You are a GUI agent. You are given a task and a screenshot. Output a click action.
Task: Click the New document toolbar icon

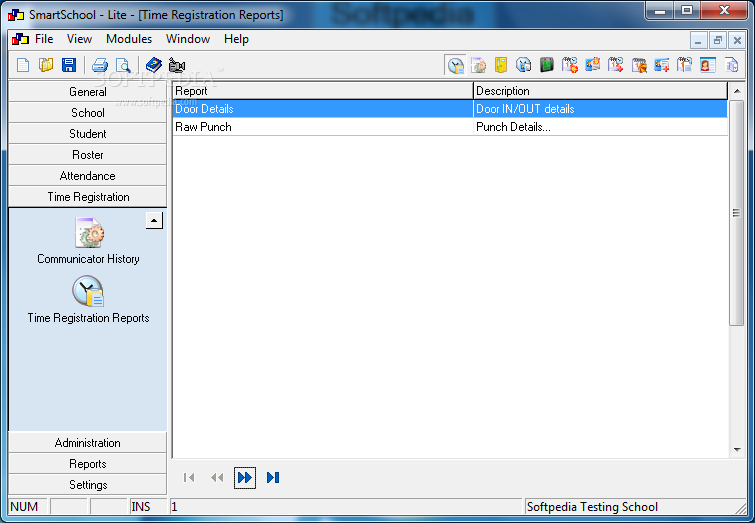coord(23,65)
